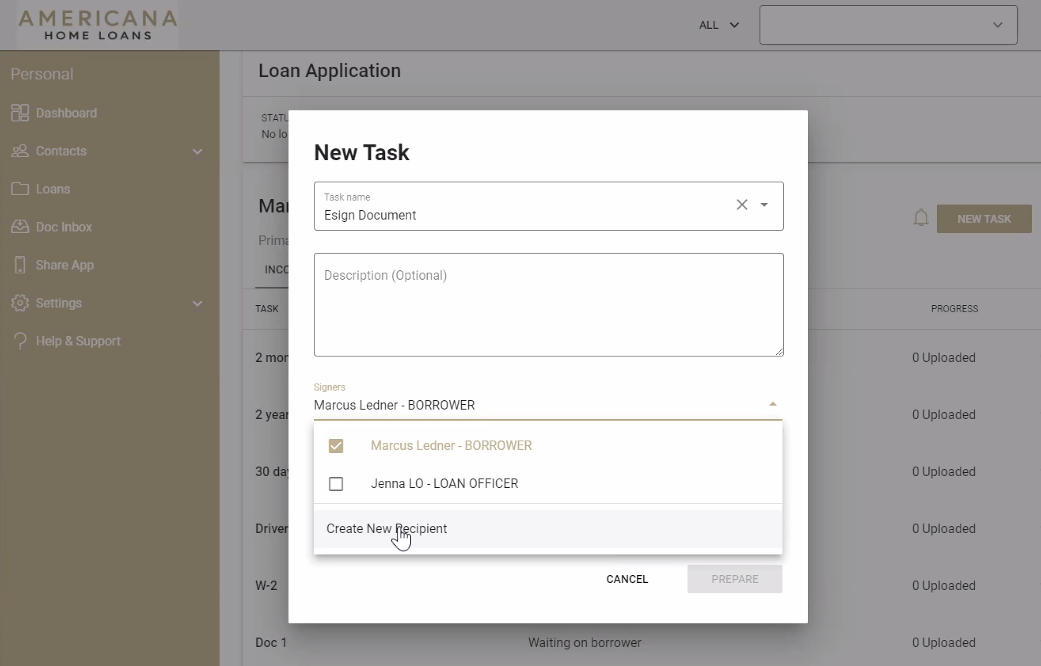Click the Doc Inbox tray icon
1041x666 pixels.
pyautogui.click(x=20, y=227)
